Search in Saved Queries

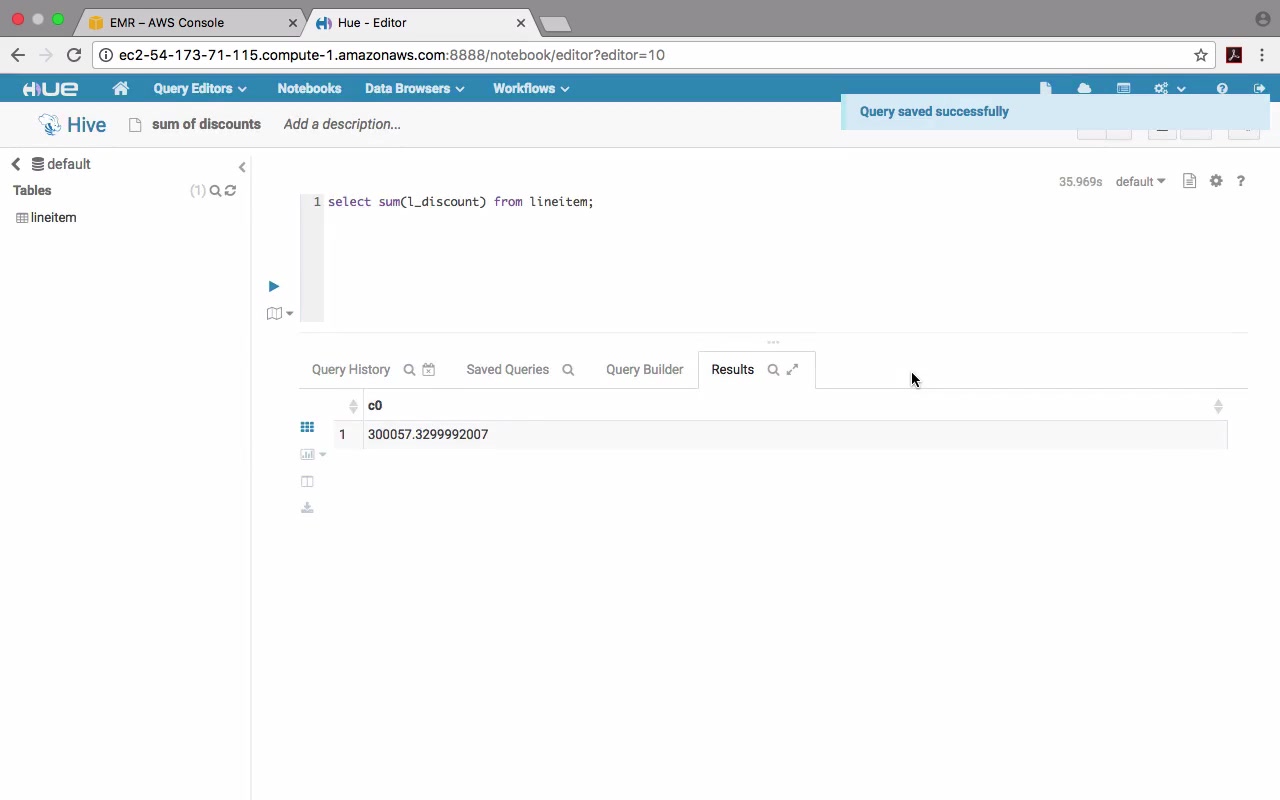568,370
